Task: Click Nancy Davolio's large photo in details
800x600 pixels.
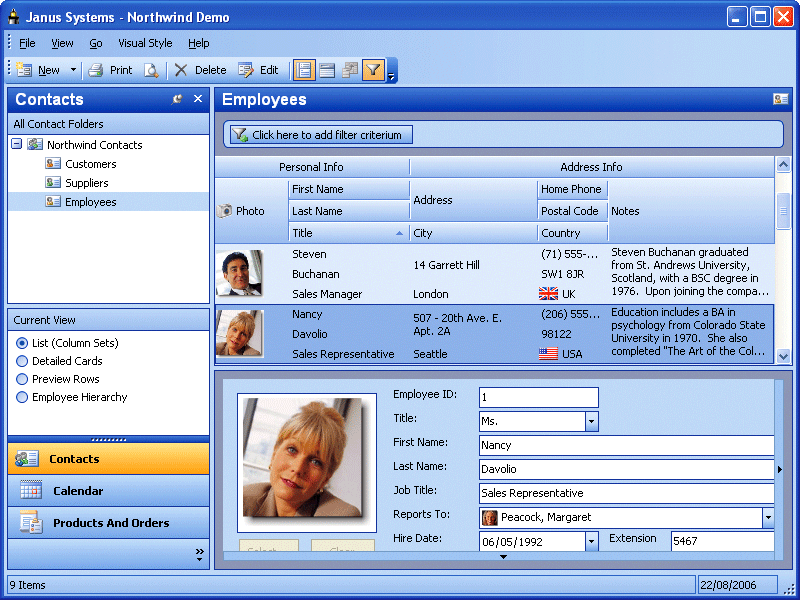Action: 307,463
